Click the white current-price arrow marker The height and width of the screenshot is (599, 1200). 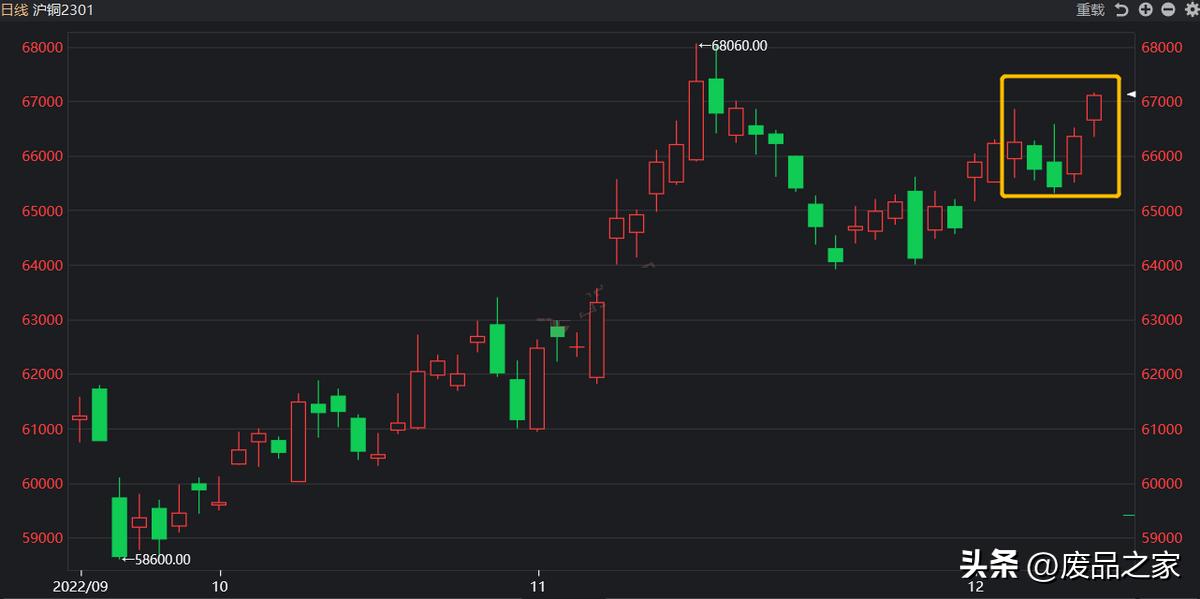[1131, 94]
